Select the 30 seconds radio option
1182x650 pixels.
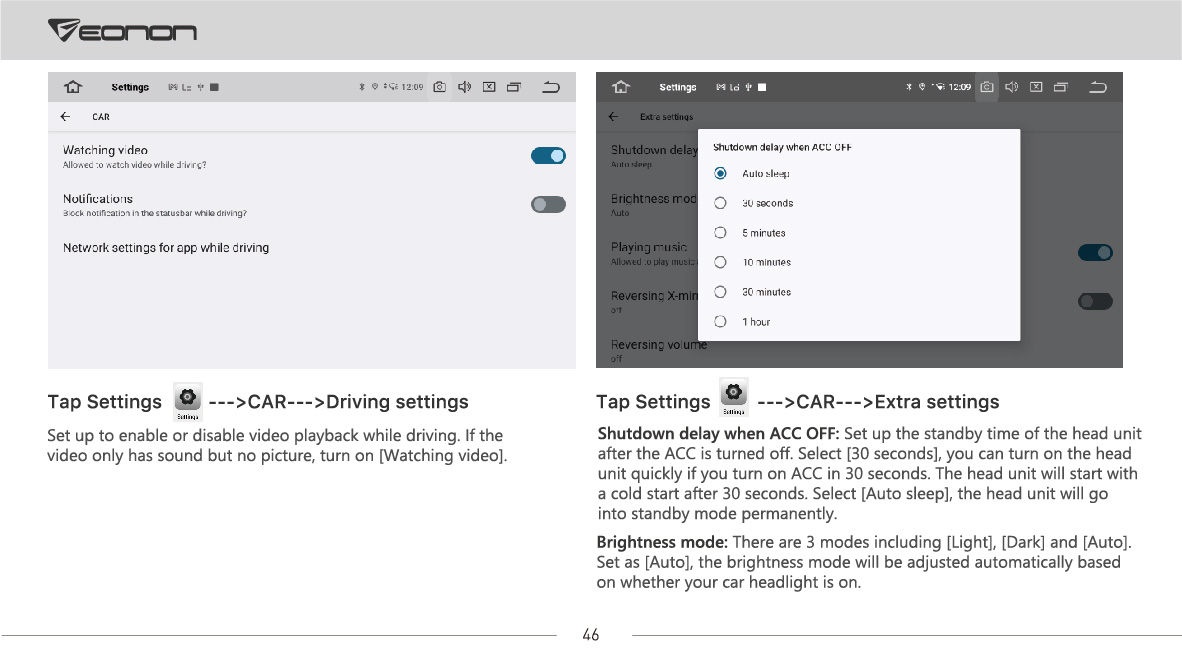click(x=721, y=203)
